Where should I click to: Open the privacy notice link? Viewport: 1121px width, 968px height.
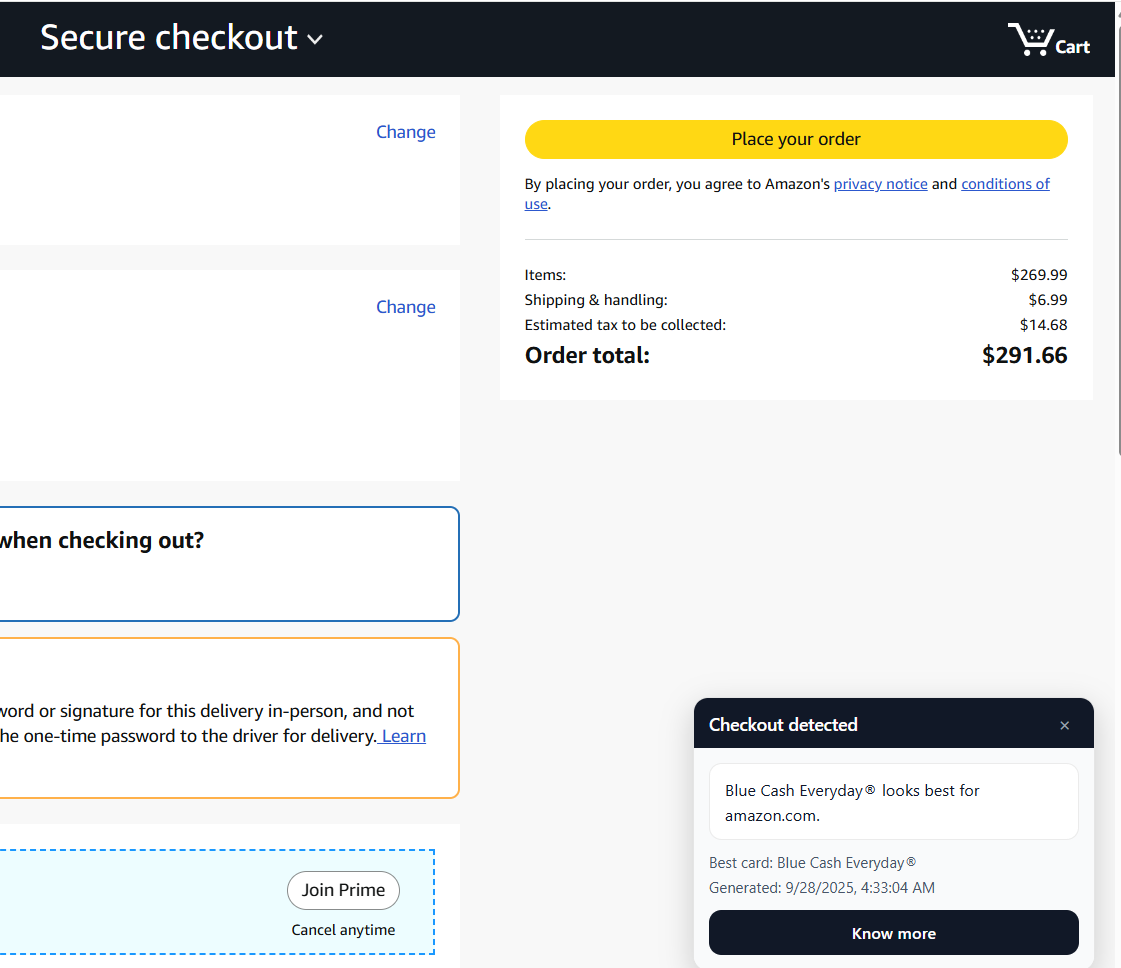(x=880, y=184)
